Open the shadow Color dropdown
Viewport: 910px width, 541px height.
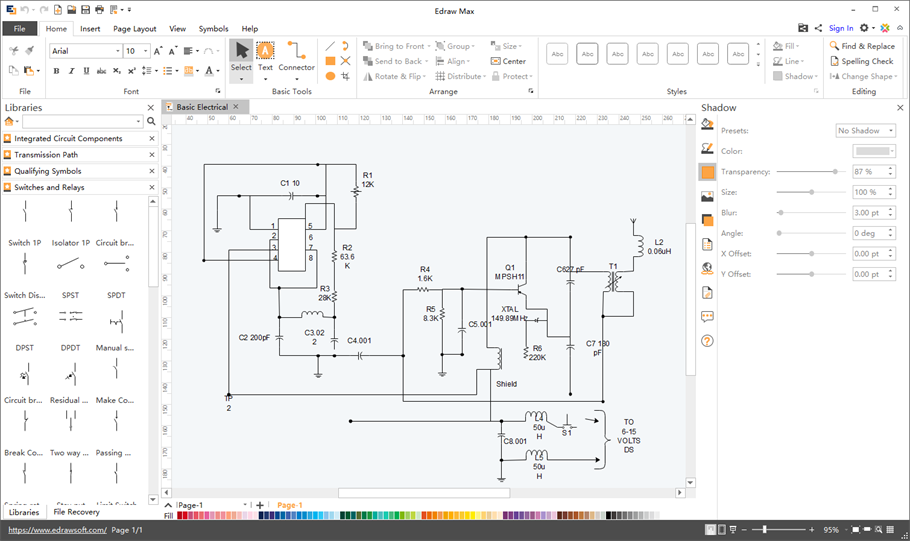(873, 151)
